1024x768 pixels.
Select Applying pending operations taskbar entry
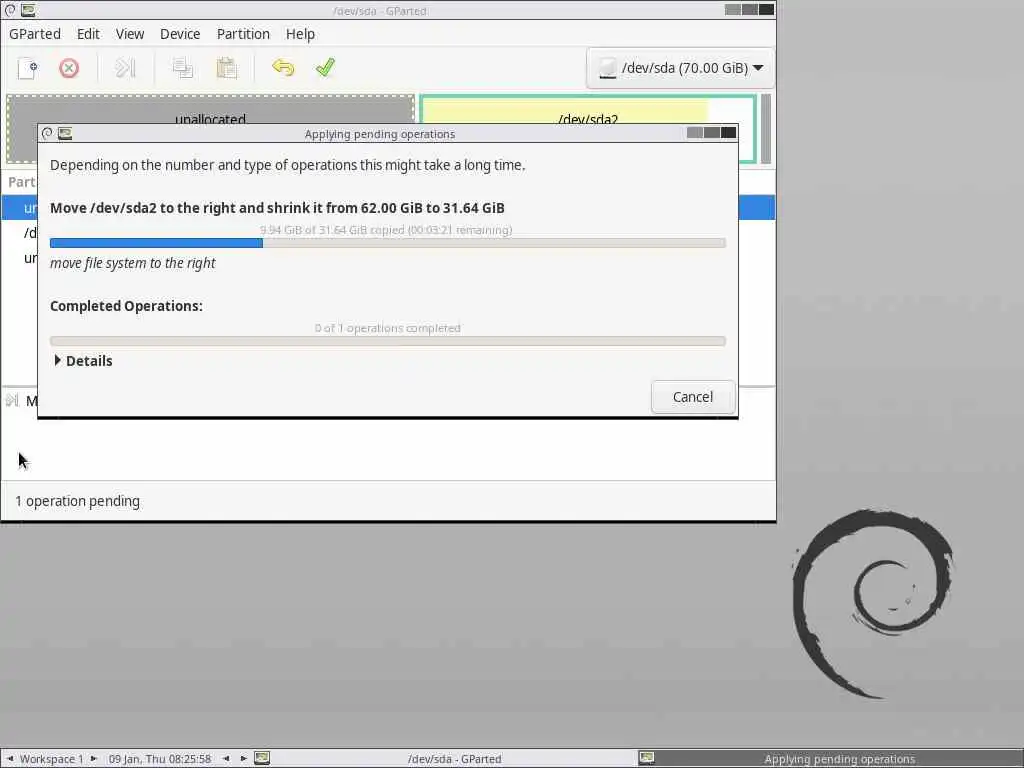click(x=829, y=758)
